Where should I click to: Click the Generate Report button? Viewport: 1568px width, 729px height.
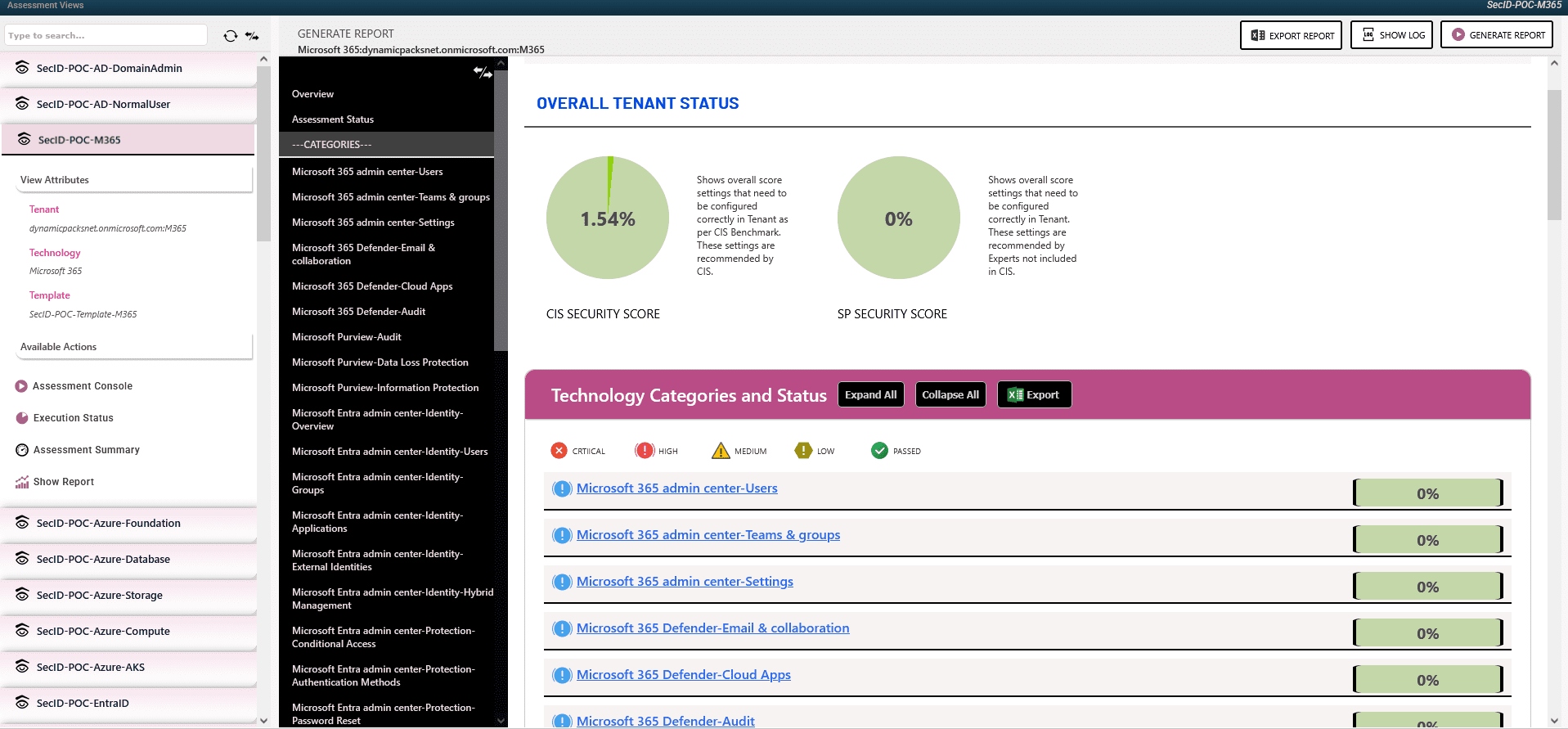(1496, 35)
